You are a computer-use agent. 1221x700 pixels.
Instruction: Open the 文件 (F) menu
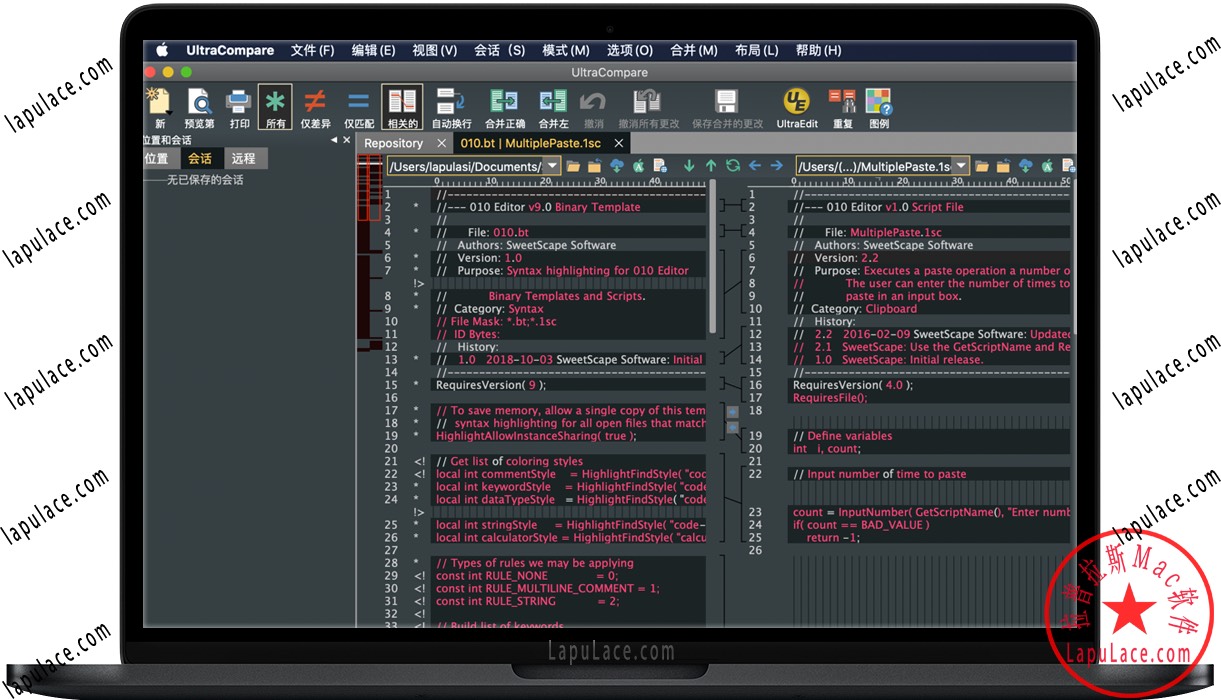coord(313,50)
